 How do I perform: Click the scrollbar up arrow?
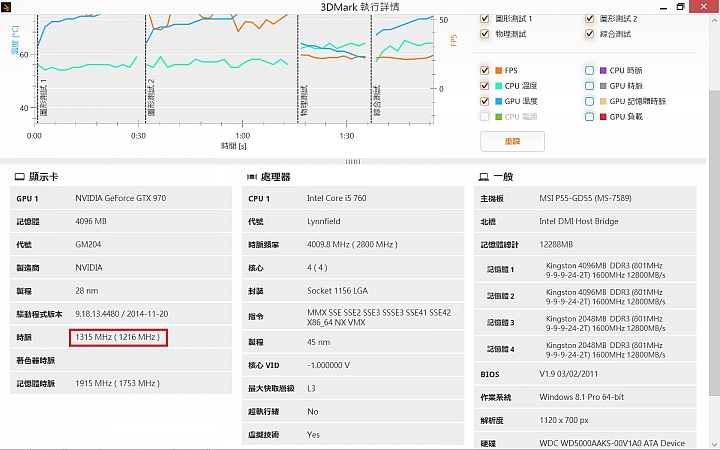coord(714,20)
